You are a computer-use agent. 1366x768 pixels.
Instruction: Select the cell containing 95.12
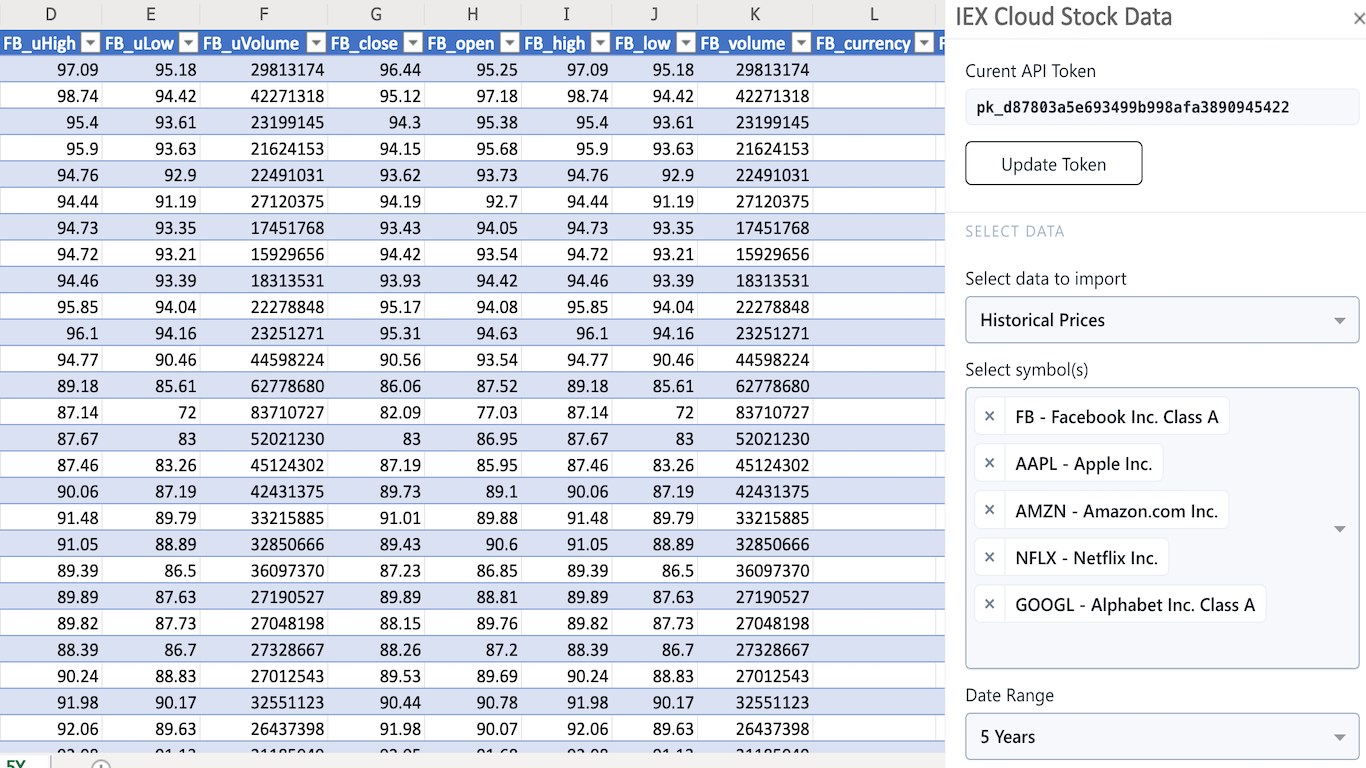[376, 96]
